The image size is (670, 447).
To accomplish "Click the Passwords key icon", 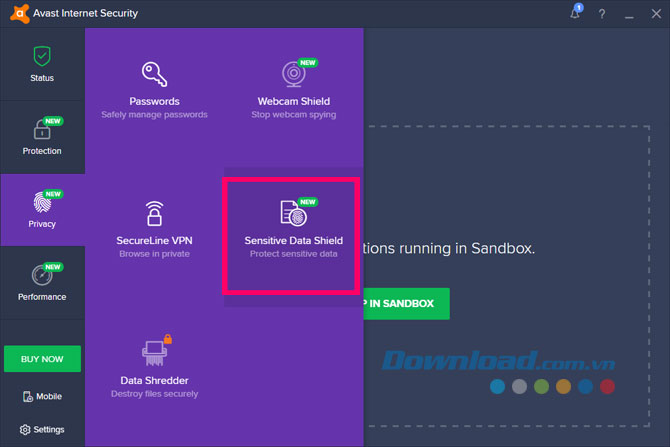I will (x=154, y=74).
